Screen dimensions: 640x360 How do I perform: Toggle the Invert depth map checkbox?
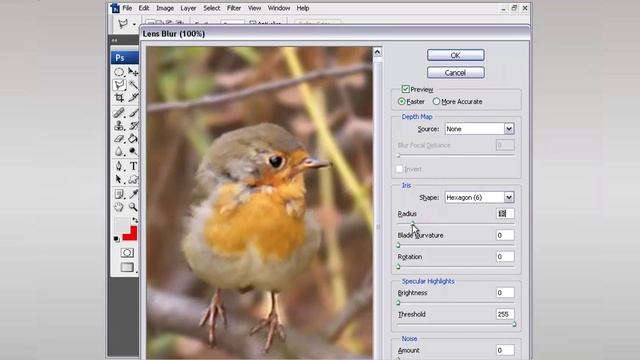pos(400,169)
